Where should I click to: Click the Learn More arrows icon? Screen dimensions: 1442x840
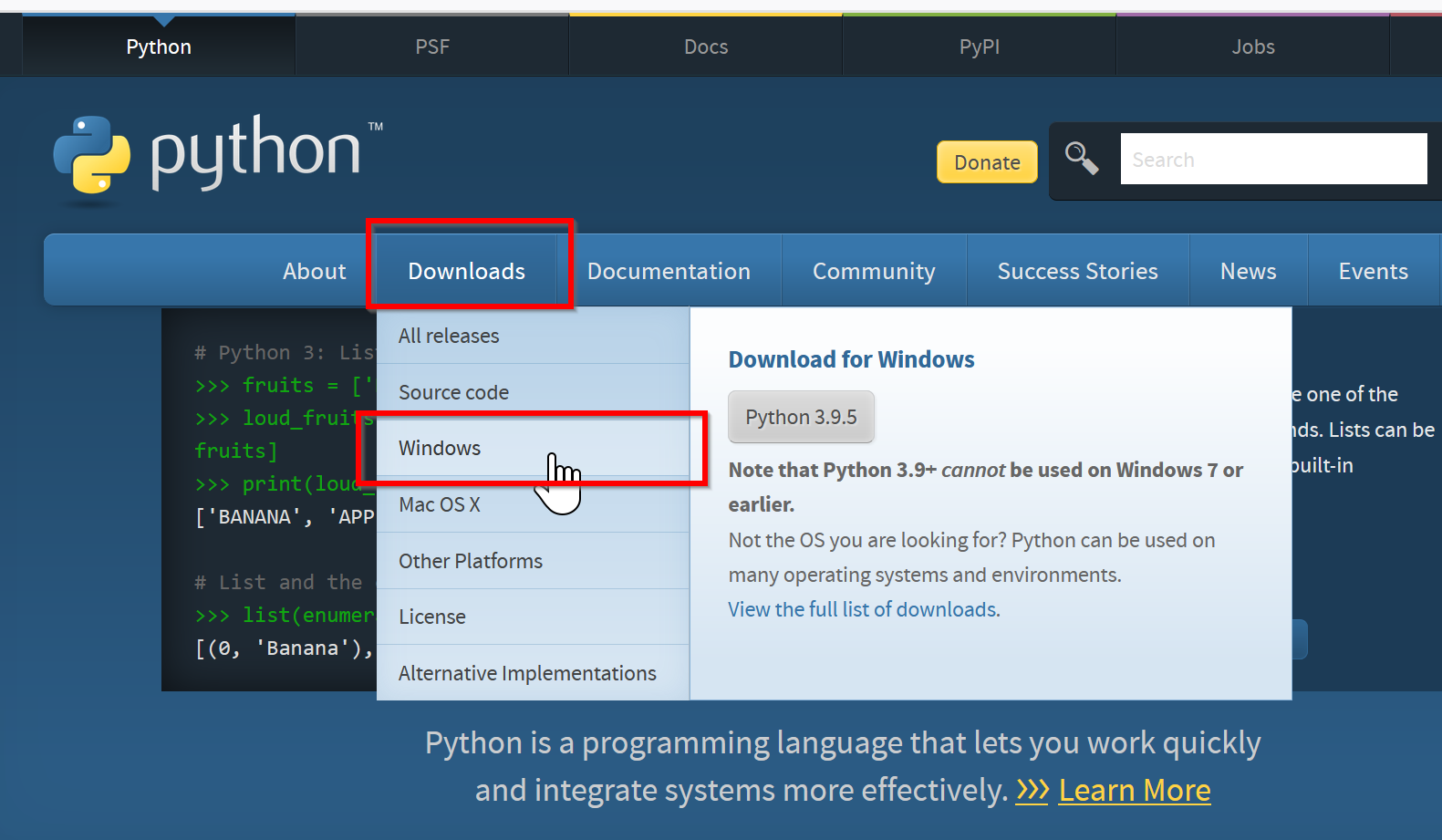1032,790
